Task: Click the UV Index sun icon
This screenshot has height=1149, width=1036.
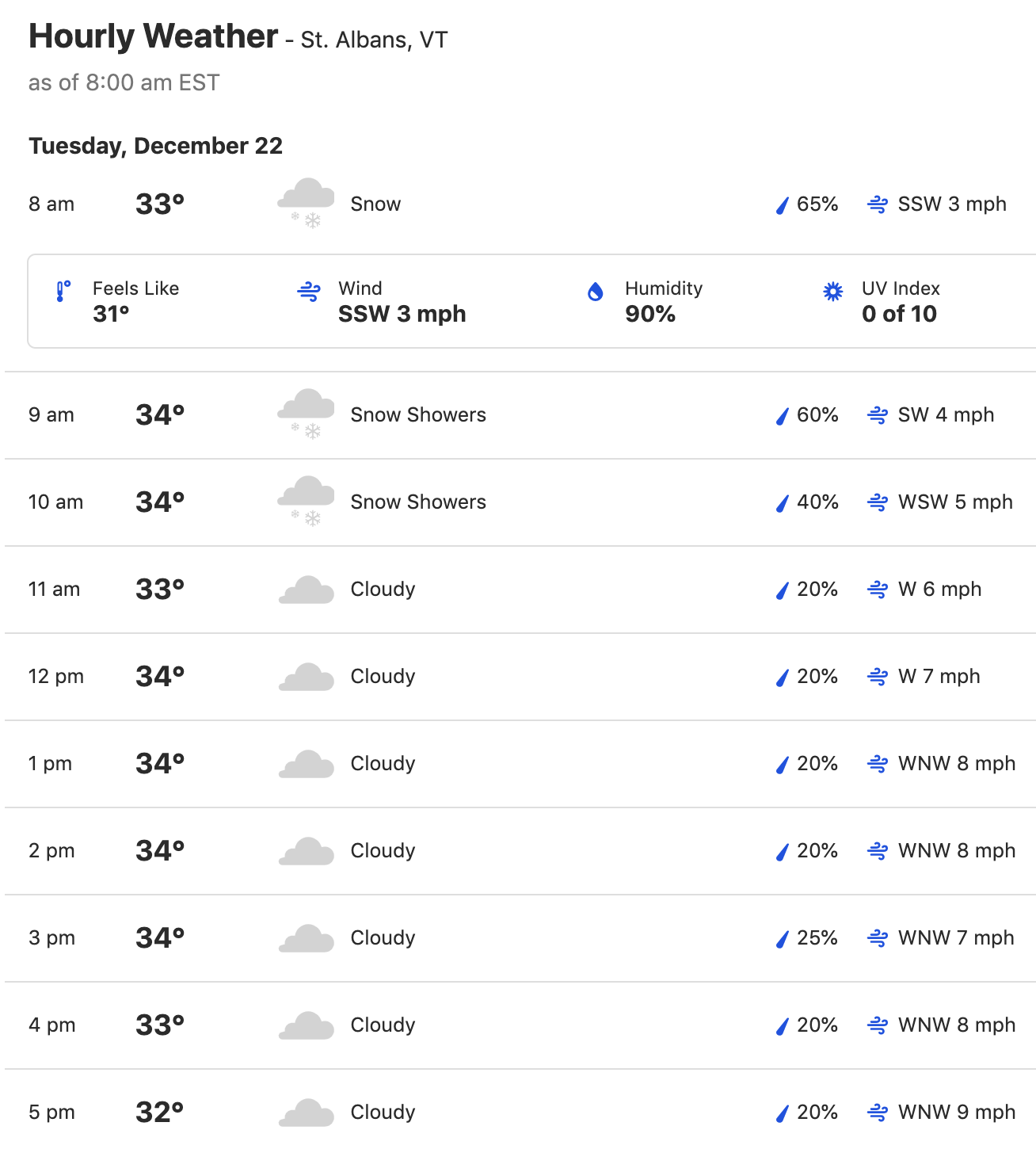Action: tap(833, 292)
